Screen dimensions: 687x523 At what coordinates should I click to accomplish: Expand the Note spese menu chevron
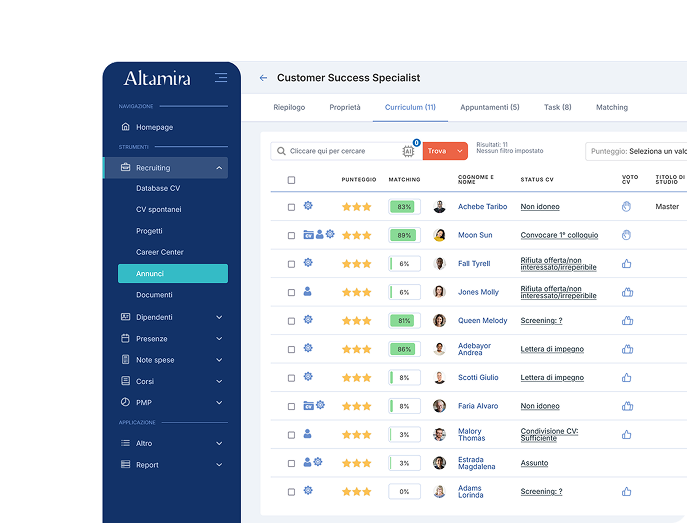point(219,360)
